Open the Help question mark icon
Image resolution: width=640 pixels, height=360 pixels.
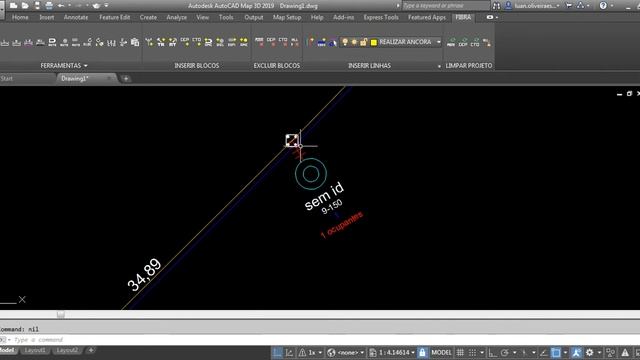(x=603, y=6)
